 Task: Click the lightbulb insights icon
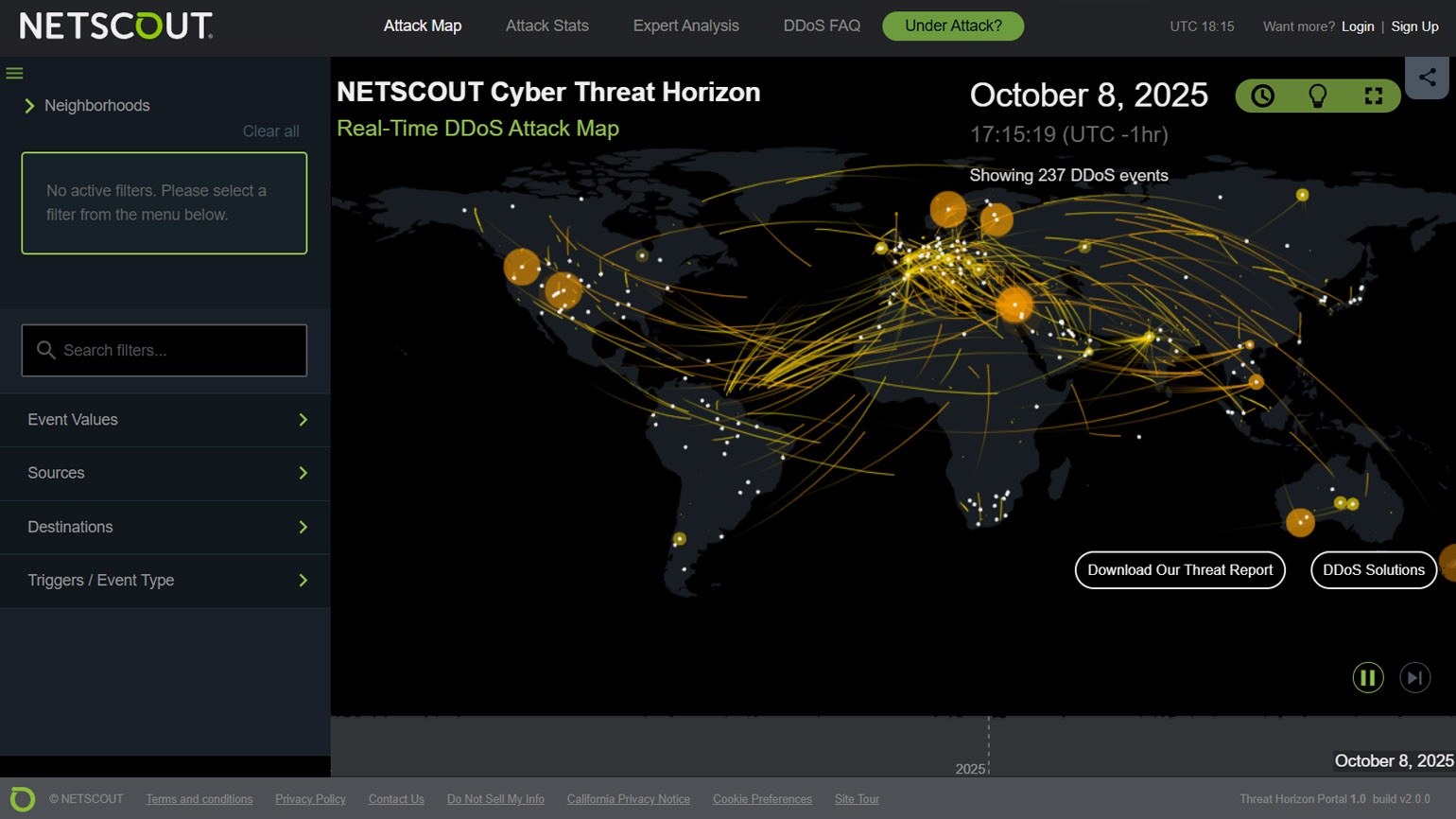coord(1317,96)
